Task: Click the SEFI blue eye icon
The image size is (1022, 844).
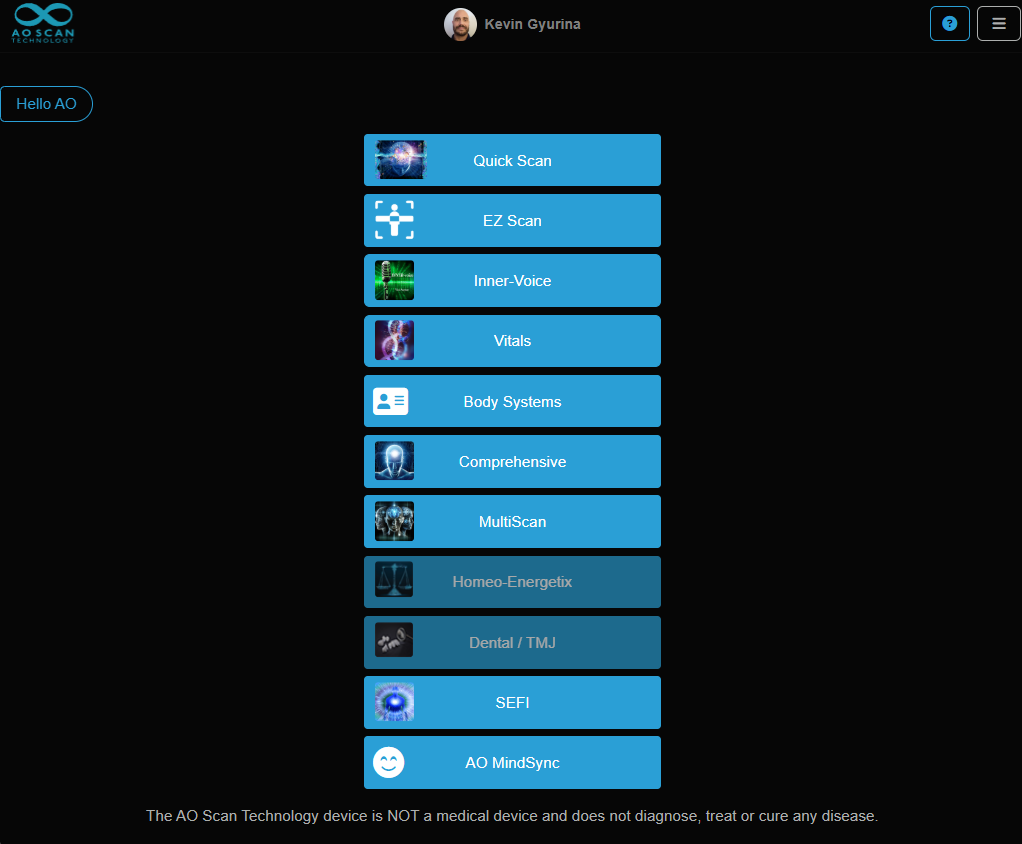Action: click(394, 703)
